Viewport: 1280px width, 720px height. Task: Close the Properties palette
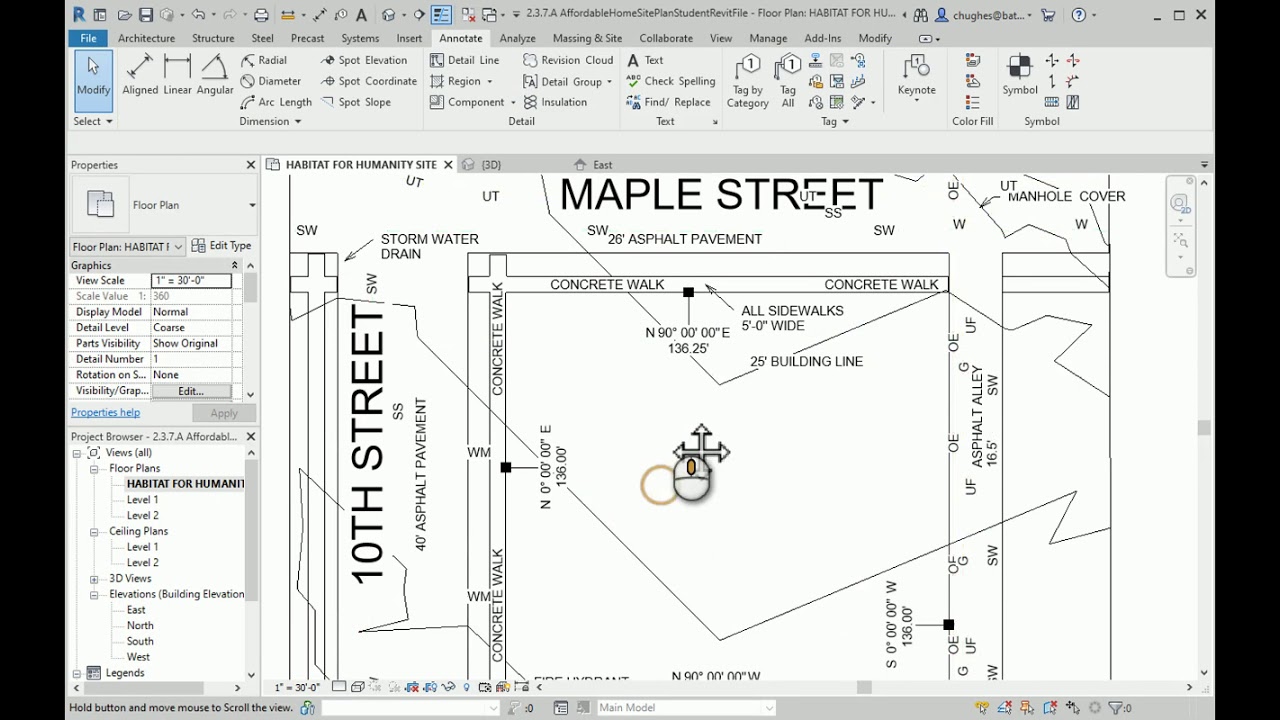(251, 165)
